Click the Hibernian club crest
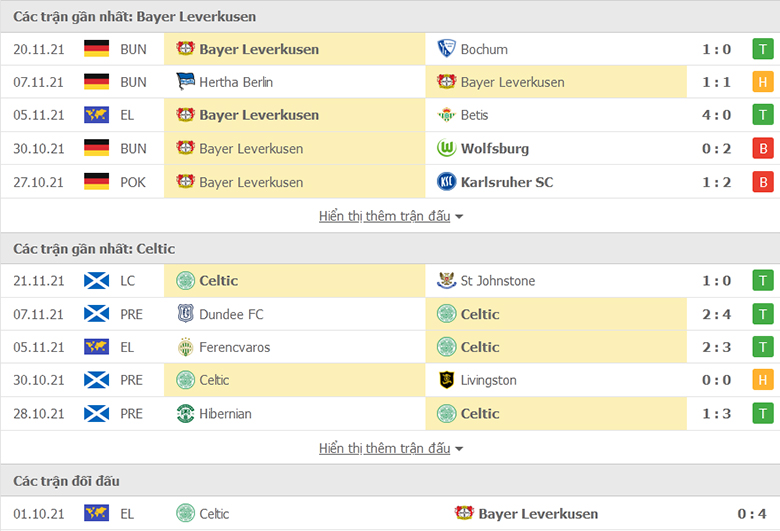Viewport: 780px width, 531px height. click(x=185, y=414)
